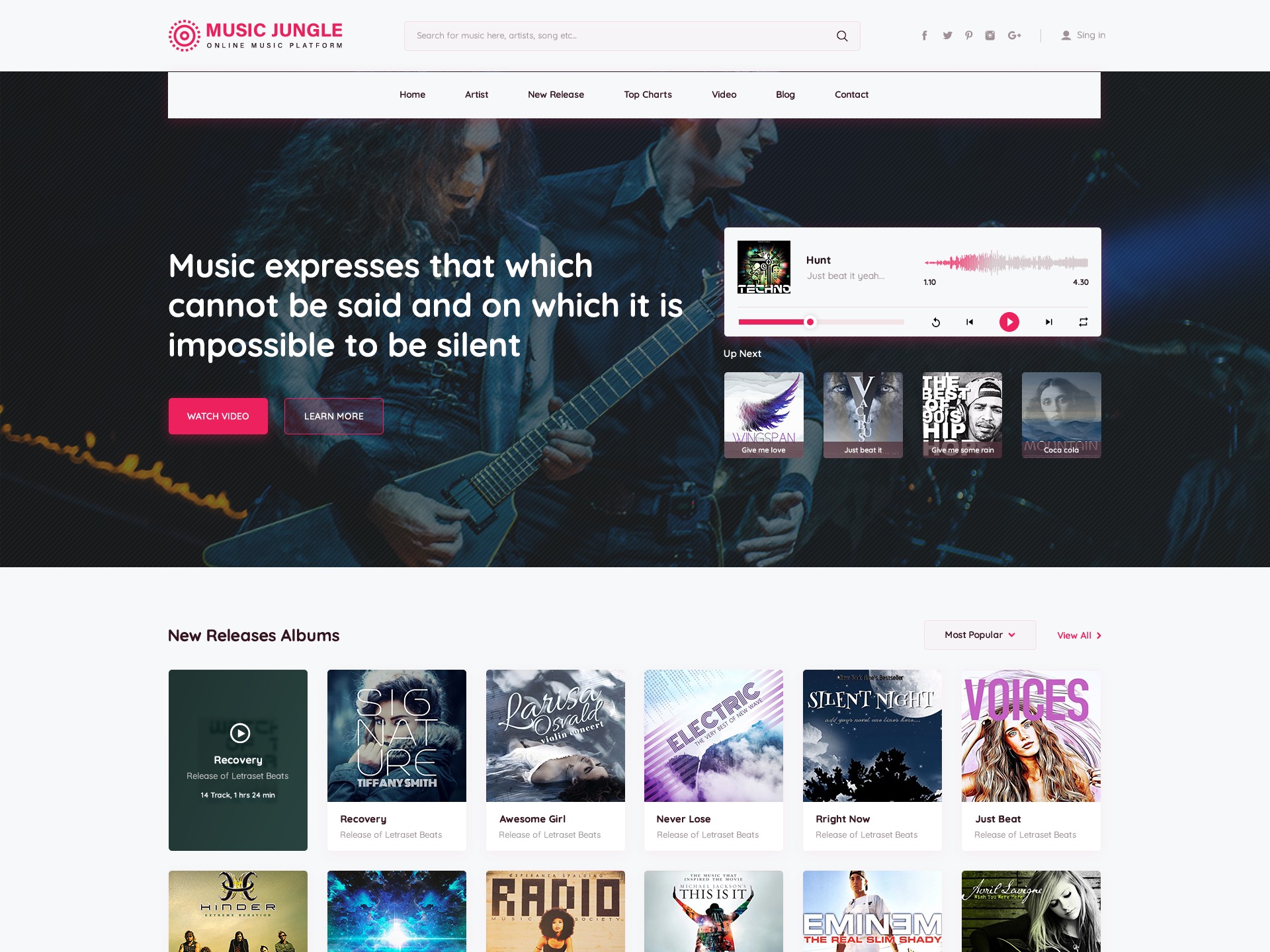1270x952 pixels.
Task: Go to New Release menu item
Action: 556,95
